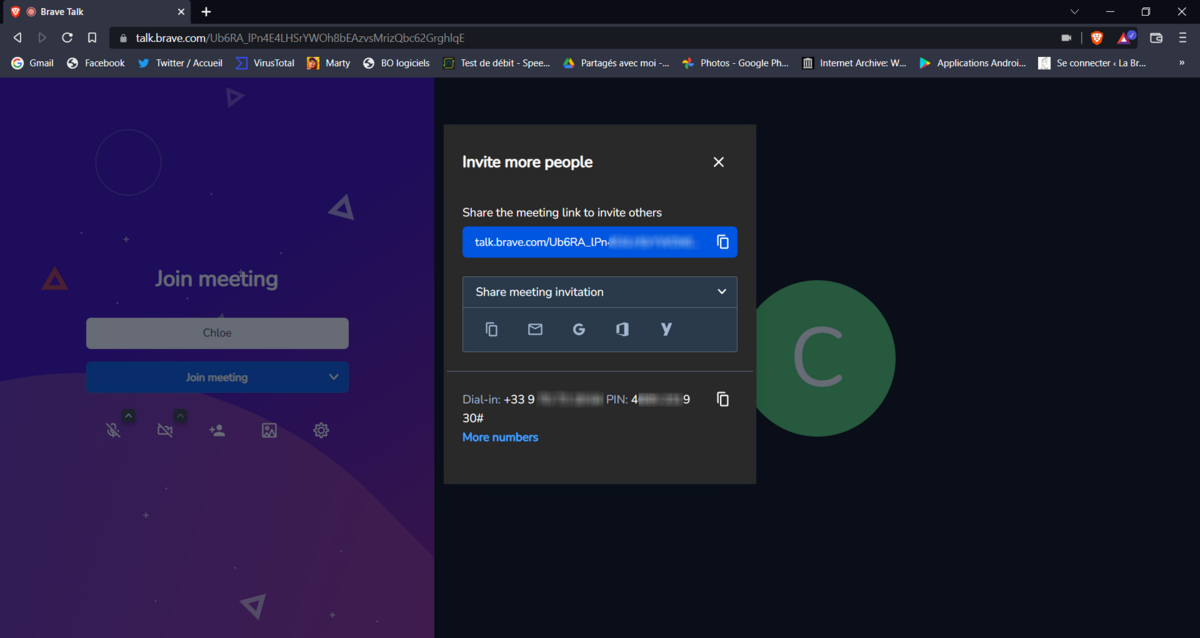Toggle the muted microphone icon

click(113, 430)
